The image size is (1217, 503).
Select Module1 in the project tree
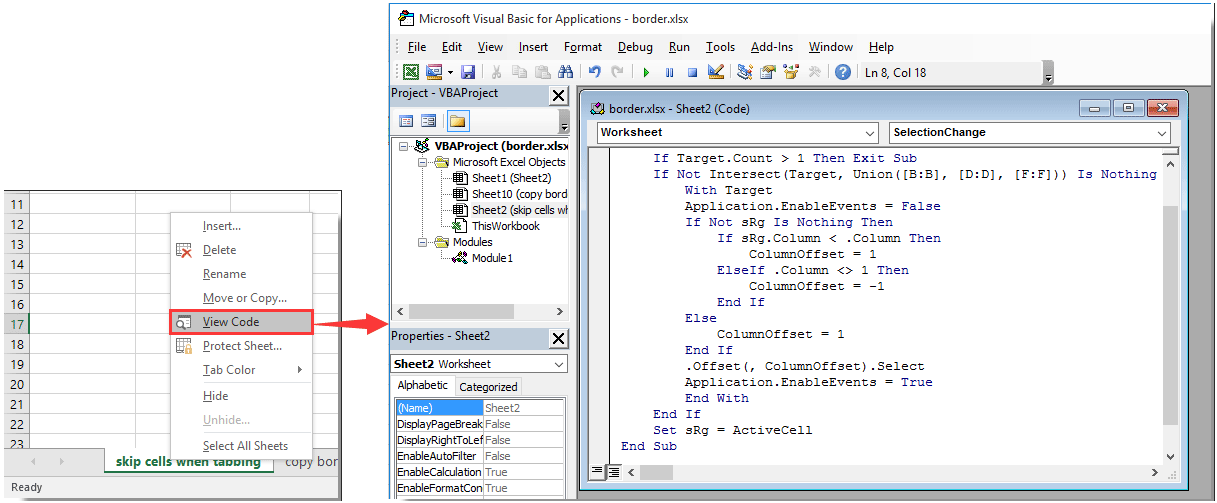(491, 258)
